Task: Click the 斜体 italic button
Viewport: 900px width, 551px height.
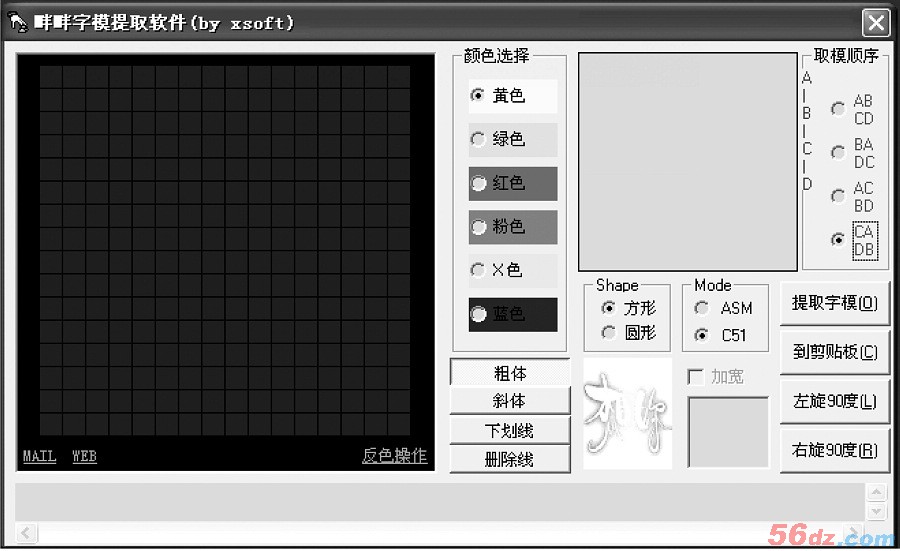Action: pyautogui.click(x=510, y=401)
